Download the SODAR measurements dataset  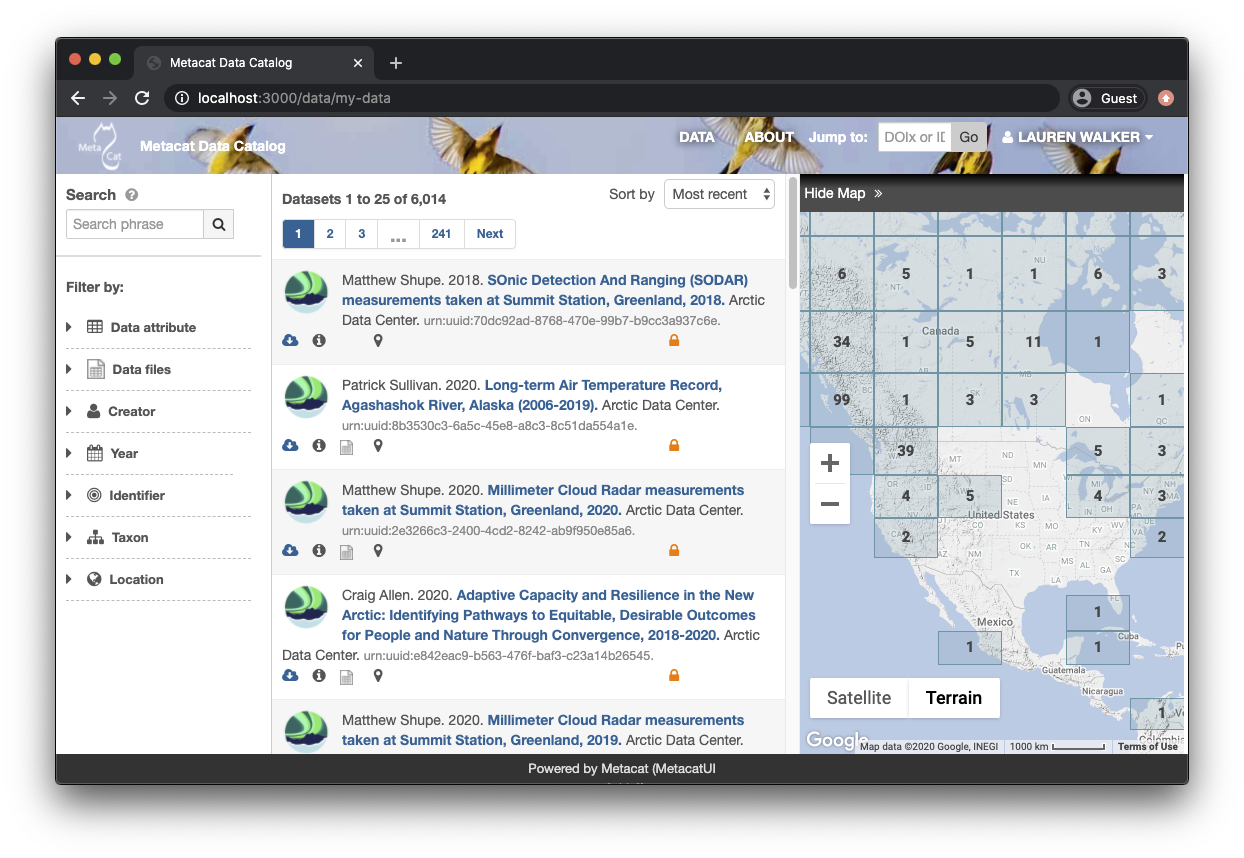click(x=290, y=341)
